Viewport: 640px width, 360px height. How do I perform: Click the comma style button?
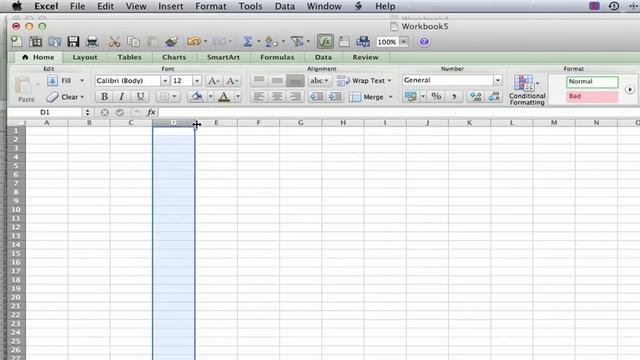(x=453, y=96)
